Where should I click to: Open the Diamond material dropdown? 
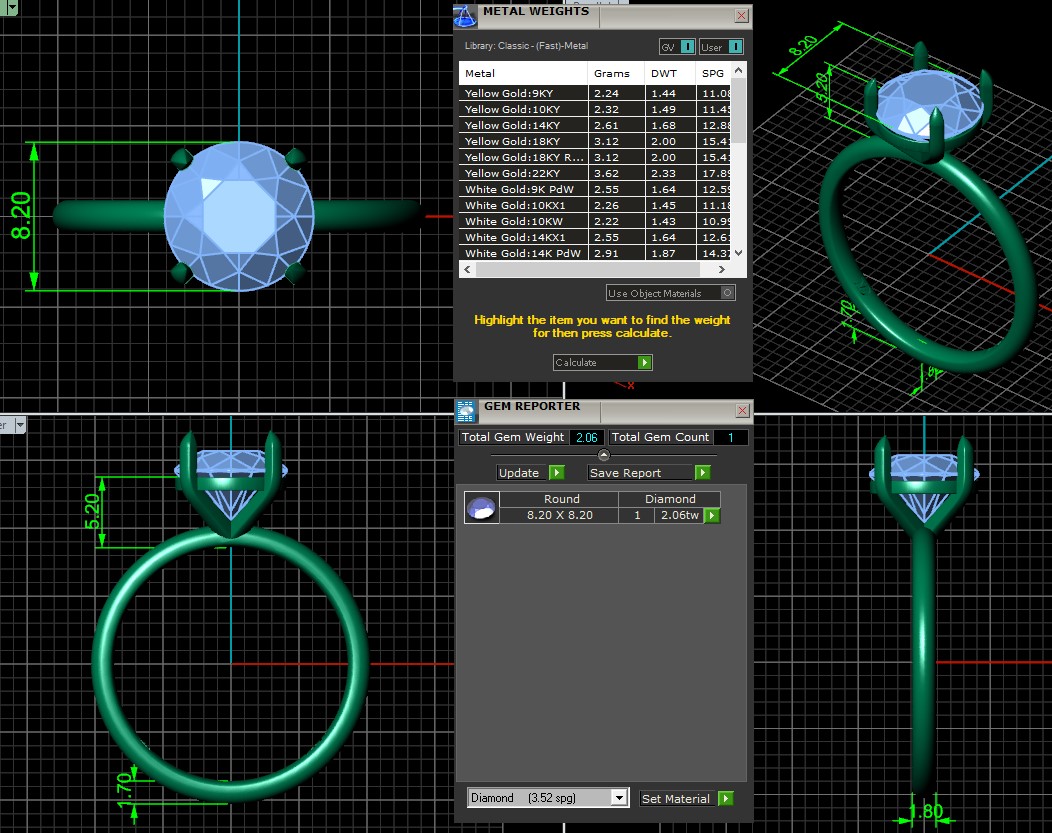[x=619, y=798]
